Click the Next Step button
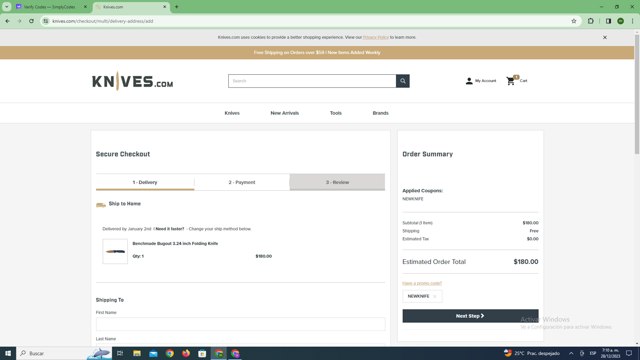Image resolution: width=640 pixels, height=360 pixels. (x=470, y=316)
